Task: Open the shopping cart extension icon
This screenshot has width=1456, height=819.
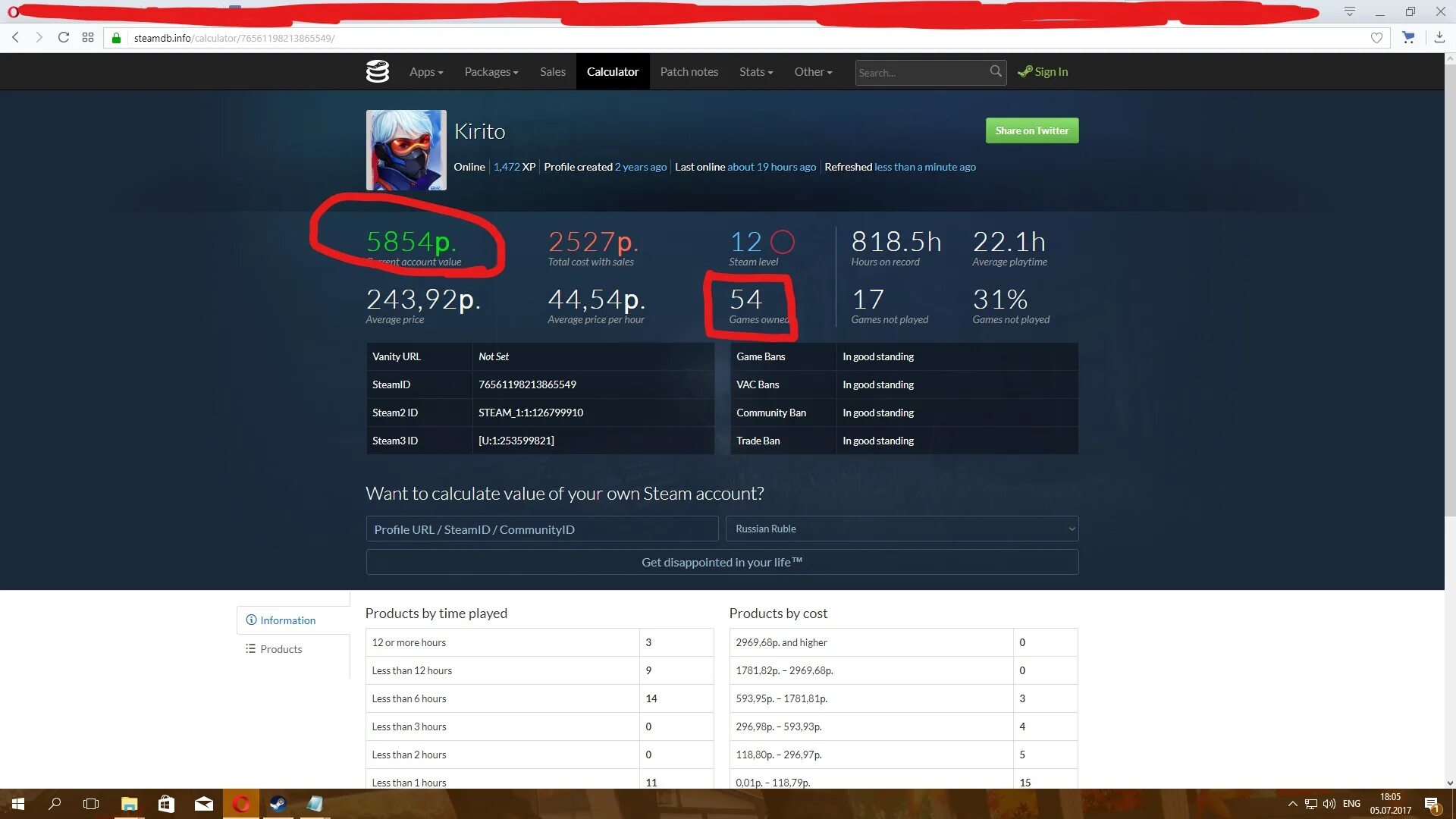Action: [1408, 37]
